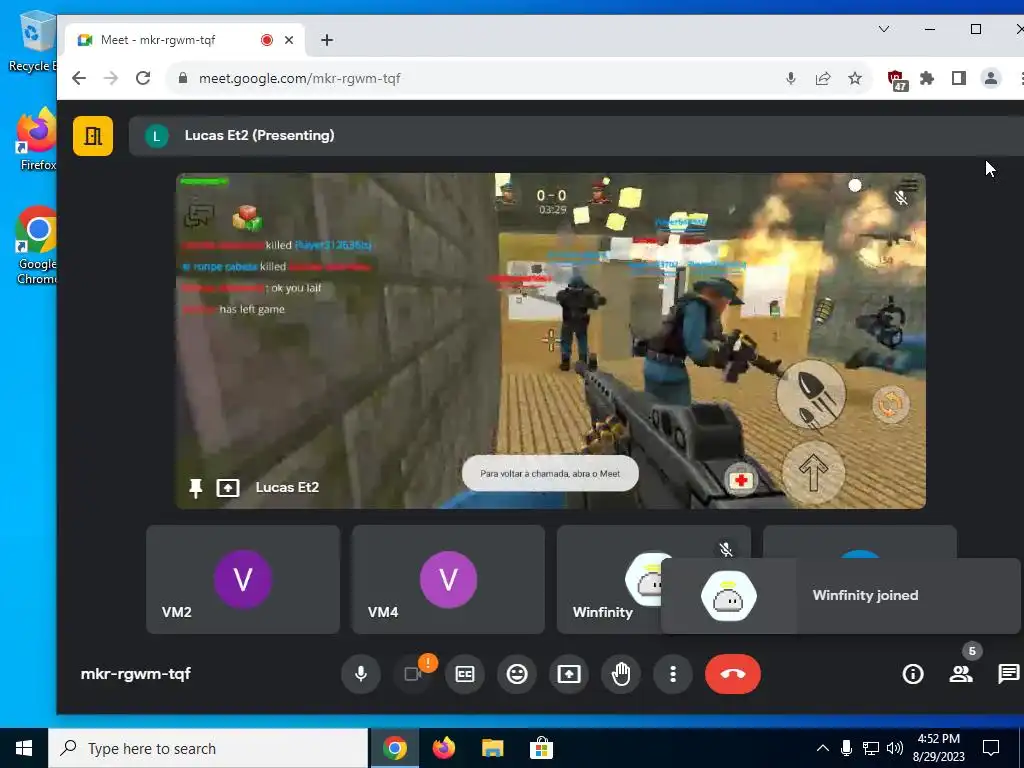
Task: Click the presentation icon beside Lucas Et2 name
Action: click(x=228, y=488)
